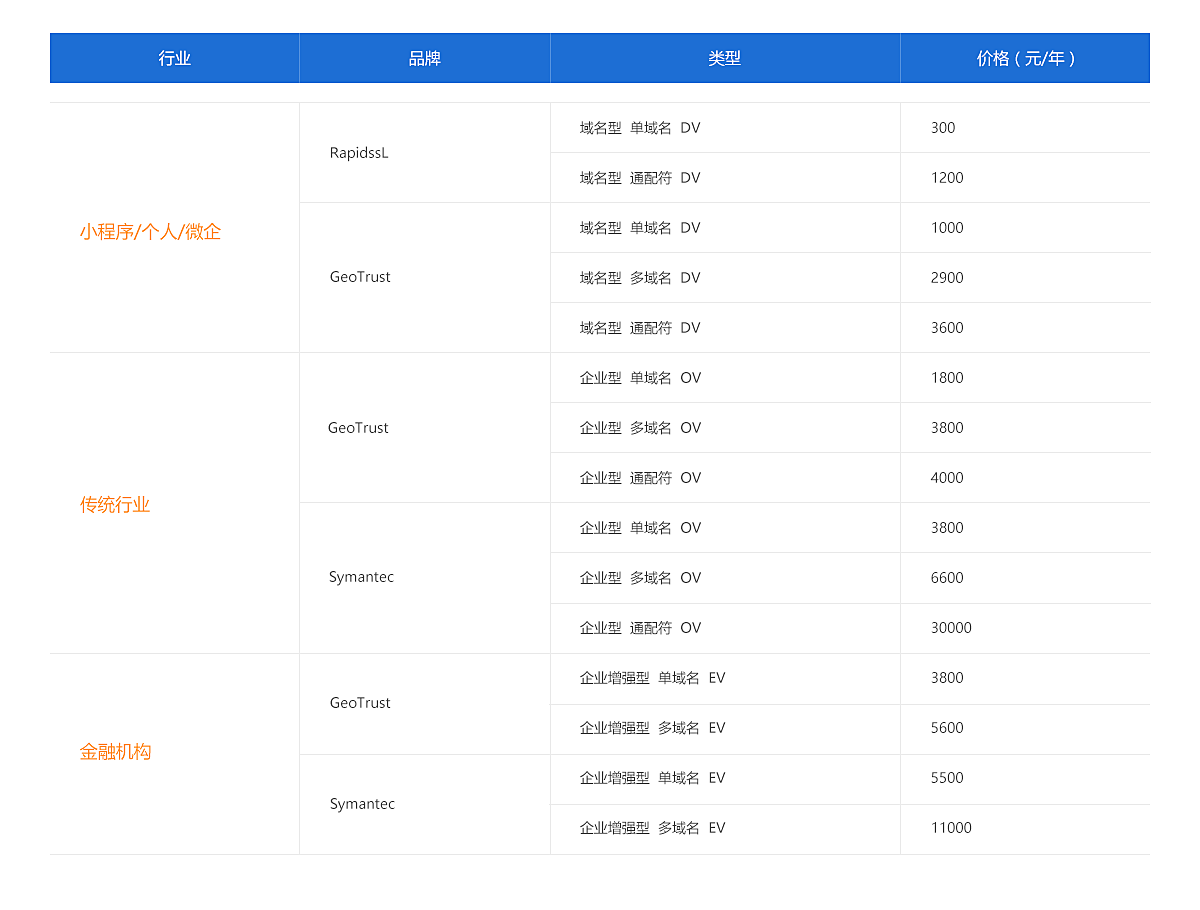Click the price value 1200
Screen dimensions: 1200x910
tap(947, 178)
